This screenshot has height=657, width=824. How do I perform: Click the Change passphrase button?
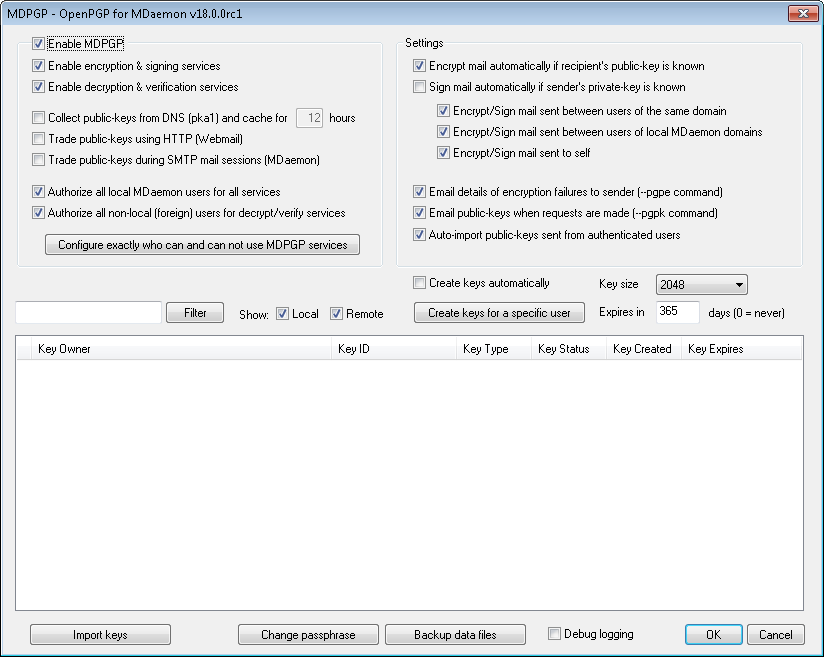(x=308, y=635)
